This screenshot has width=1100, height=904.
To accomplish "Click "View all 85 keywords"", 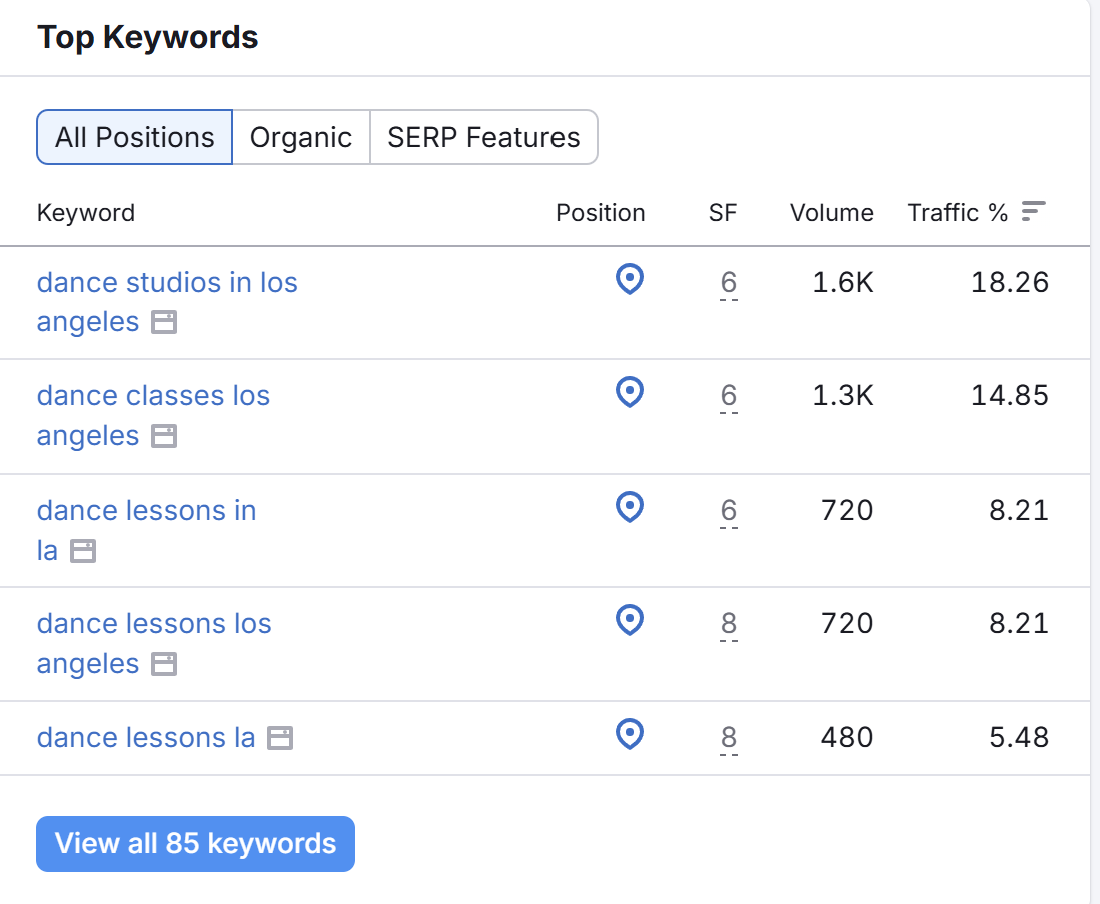I will pos(195,843).
